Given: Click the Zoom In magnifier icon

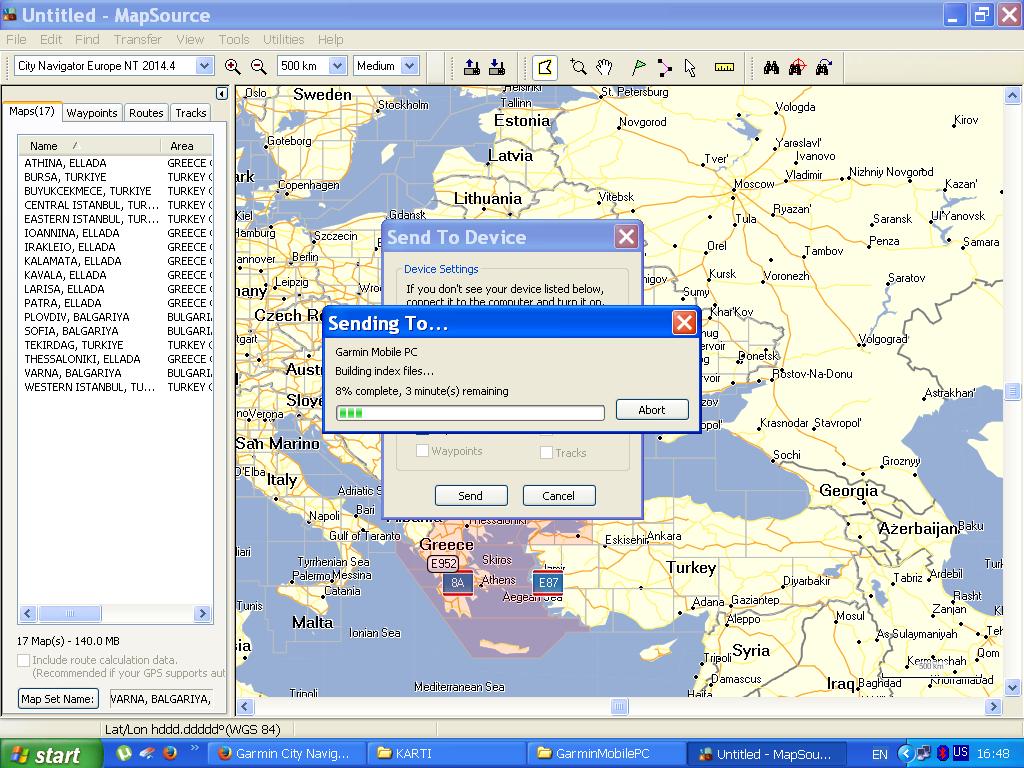Looking at the screenshot, I should (x=233, y=67).
